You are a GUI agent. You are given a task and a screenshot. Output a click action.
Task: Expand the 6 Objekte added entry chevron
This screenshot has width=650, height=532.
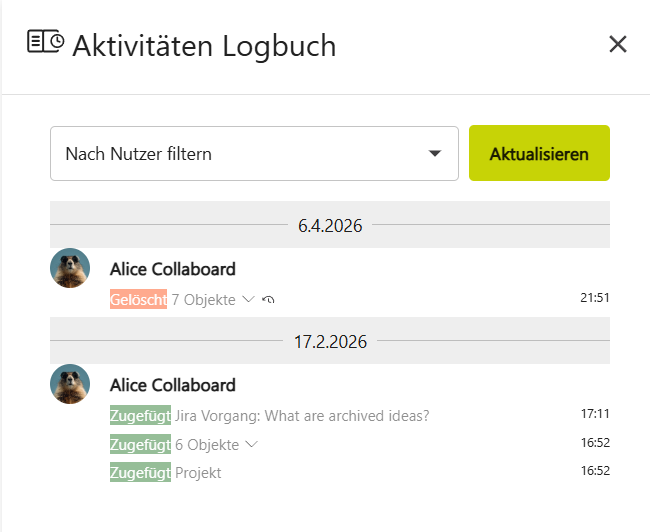pos(252,444)
